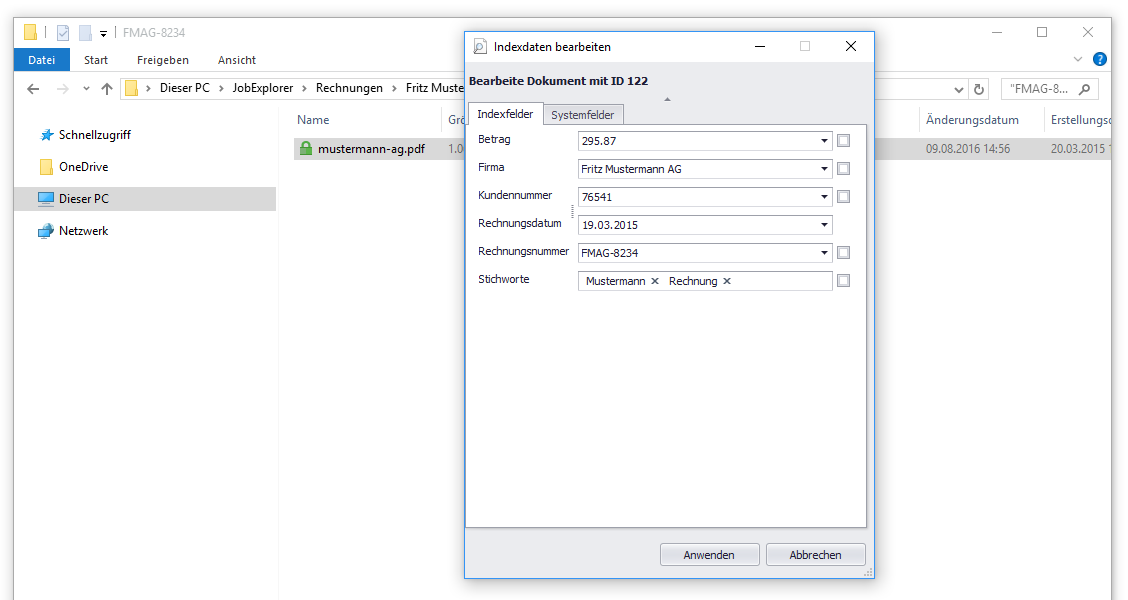This screenshot has width=1128, height=600.
Task: Enable the checkbox next to the Betrag field
Action: [843, 140]
